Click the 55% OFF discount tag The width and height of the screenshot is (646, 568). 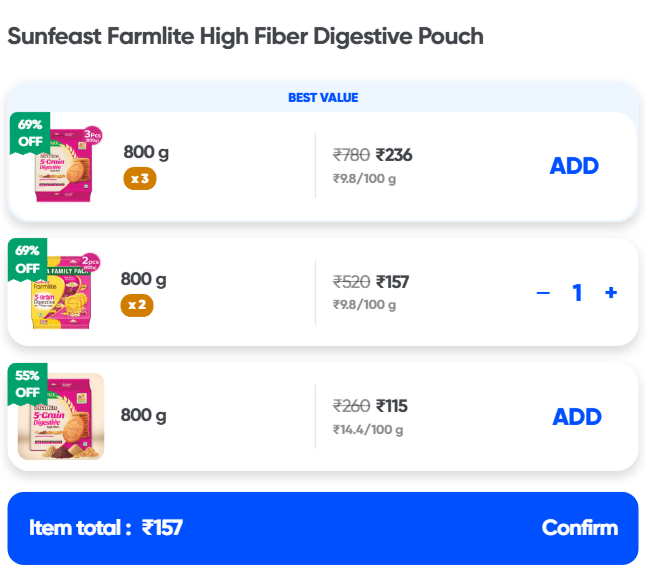pos(27,384)
